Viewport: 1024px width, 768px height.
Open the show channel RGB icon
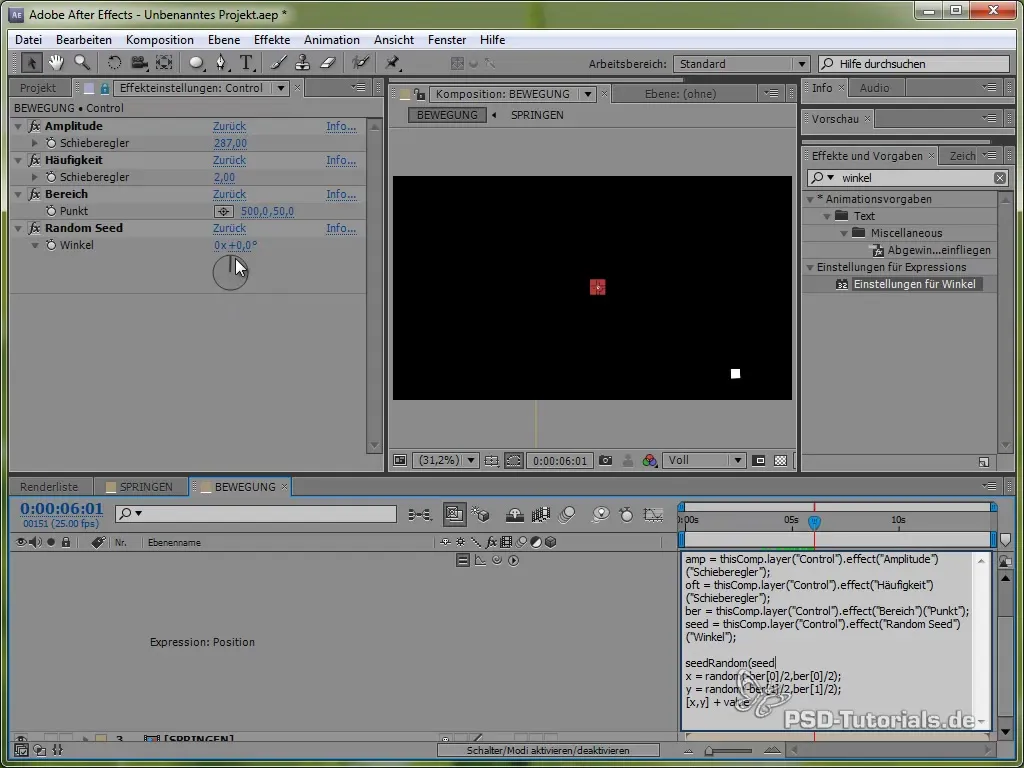click(x=649, y=460)
